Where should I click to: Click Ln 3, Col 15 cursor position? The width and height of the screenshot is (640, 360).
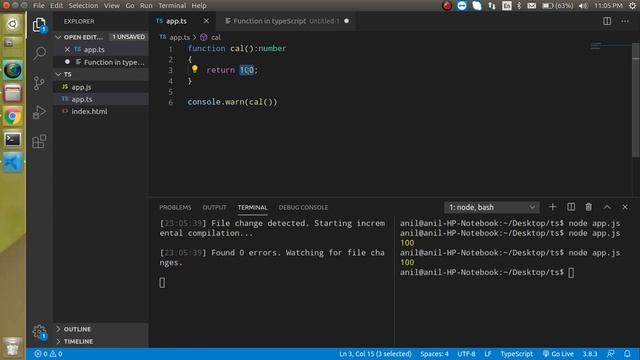(375, 354)
